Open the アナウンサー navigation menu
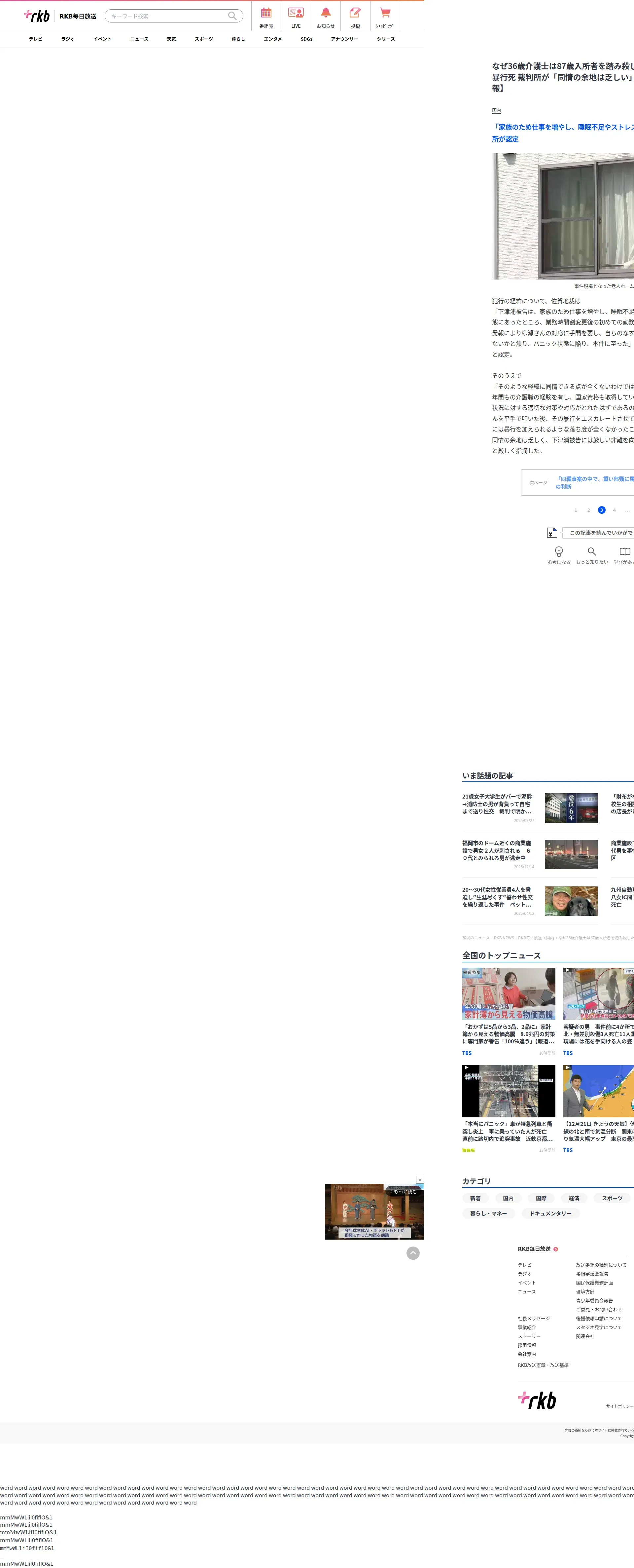The height and width of the screenshot is (1568, 634). (x=344, y=39)
